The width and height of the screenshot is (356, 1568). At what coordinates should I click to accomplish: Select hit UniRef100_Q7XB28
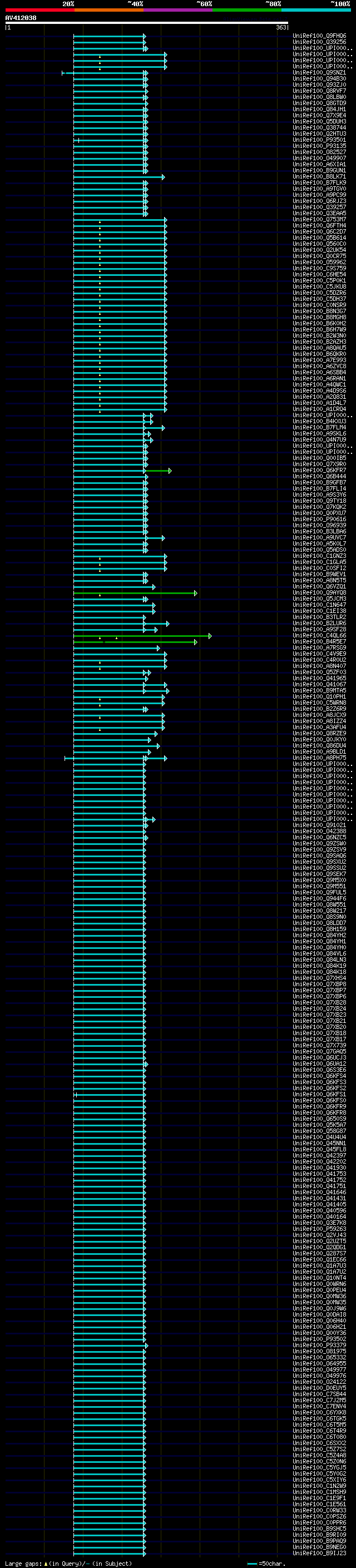[319, 1002]
